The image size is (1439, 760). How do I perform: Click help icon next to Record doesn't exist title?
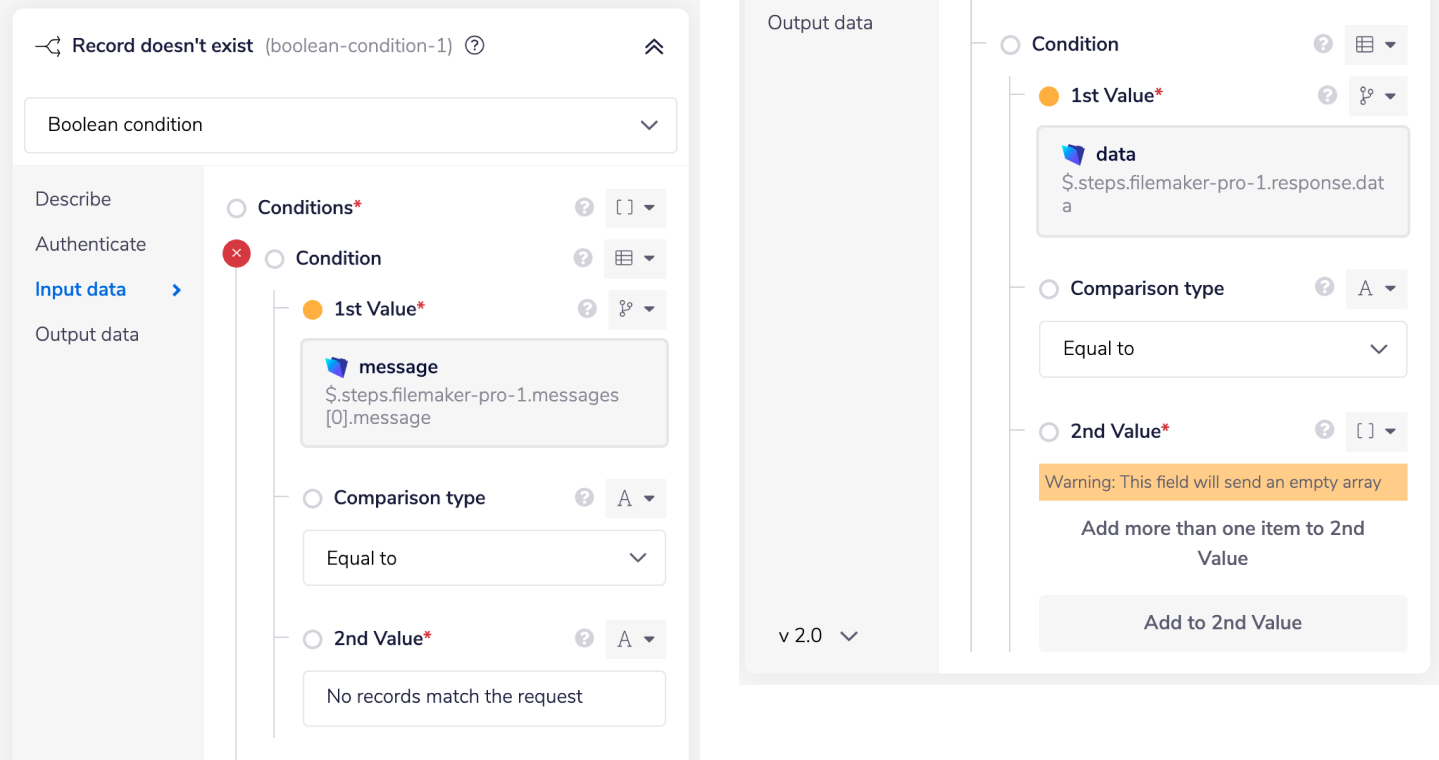point(475,45)
